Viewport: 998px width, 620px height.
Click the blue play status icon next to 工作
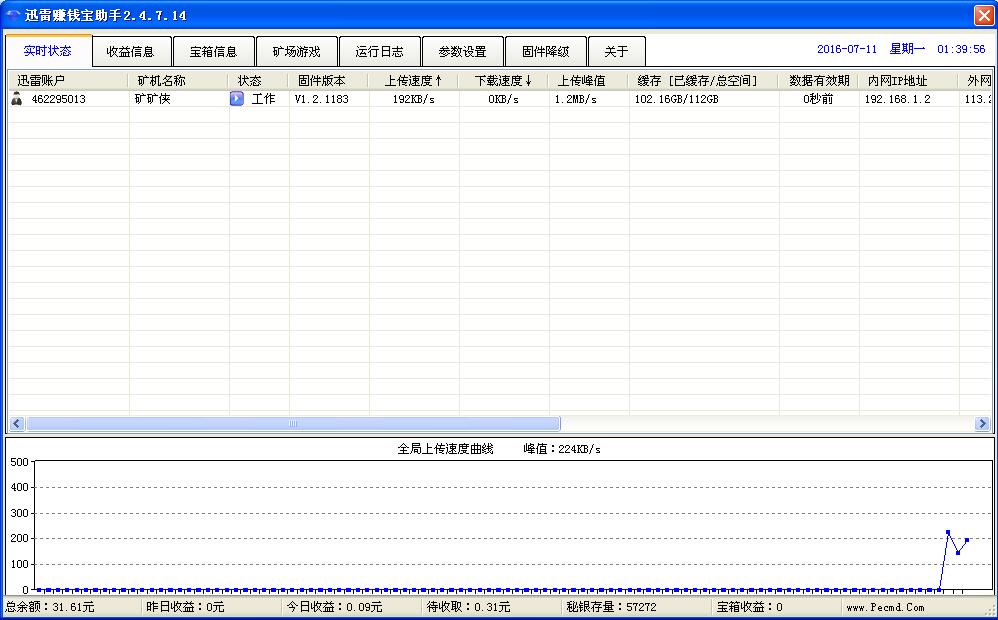[237, 99]
